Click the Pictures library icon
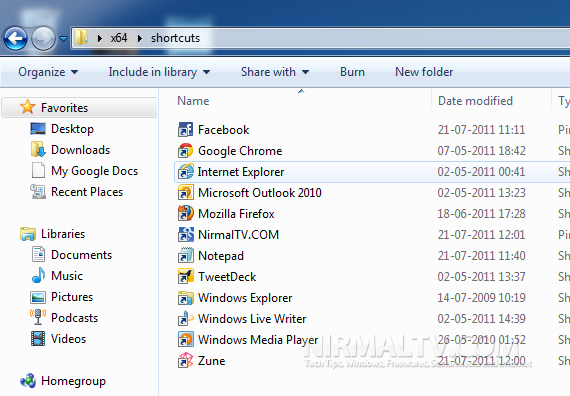570x396 pixels. pyautogui.click(x=38, y=297)
